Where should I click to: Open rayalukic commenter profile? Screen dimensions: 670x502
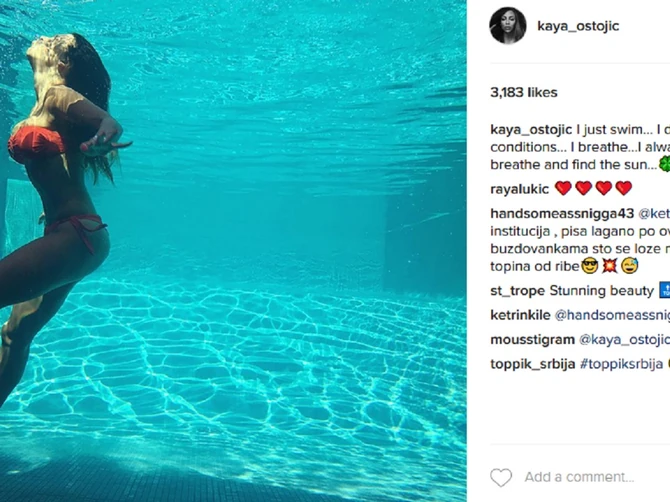[519, 189]
